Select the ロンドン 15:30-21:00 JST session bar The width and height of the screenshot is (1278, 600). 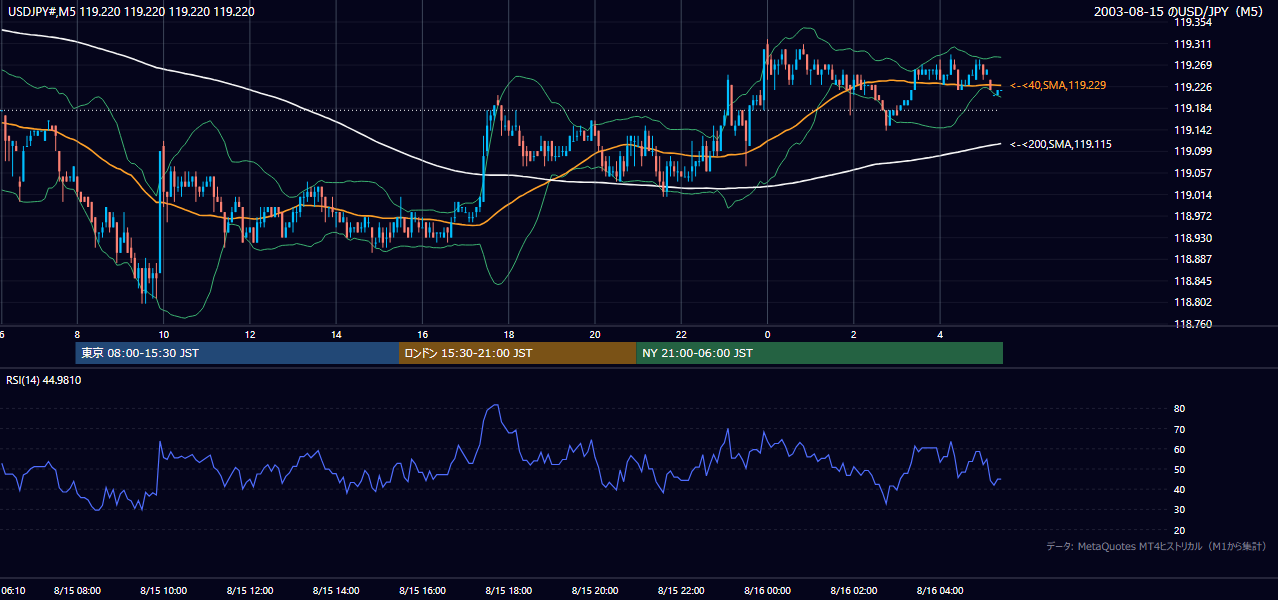[517, 353]
